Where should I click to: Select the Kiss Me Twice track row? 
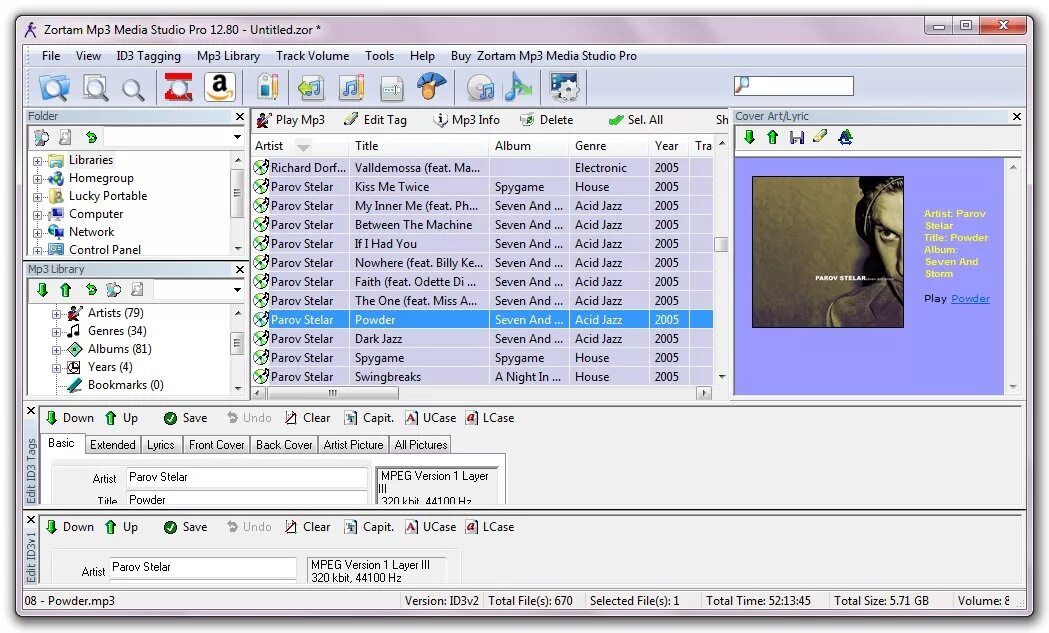[482, 187]
